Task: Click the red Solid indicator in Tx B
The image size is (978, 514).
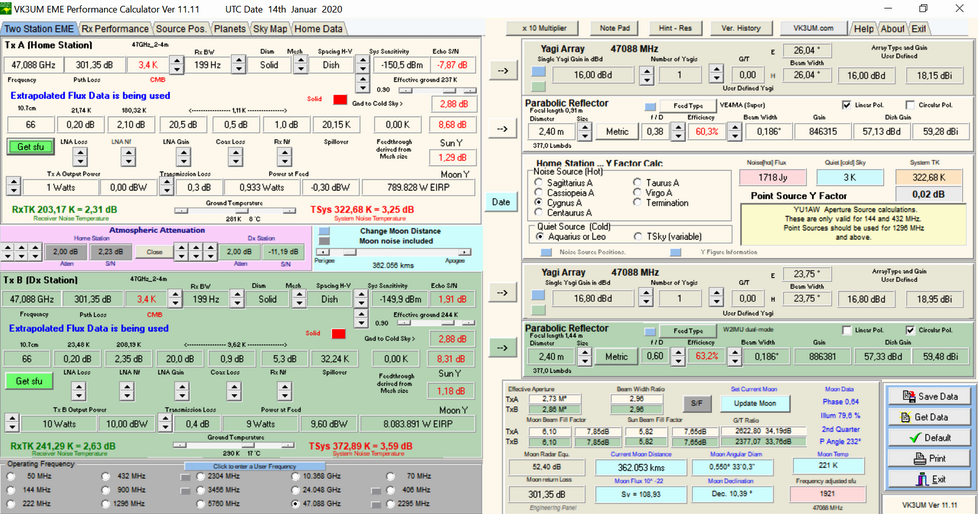Action: point(339,334)
